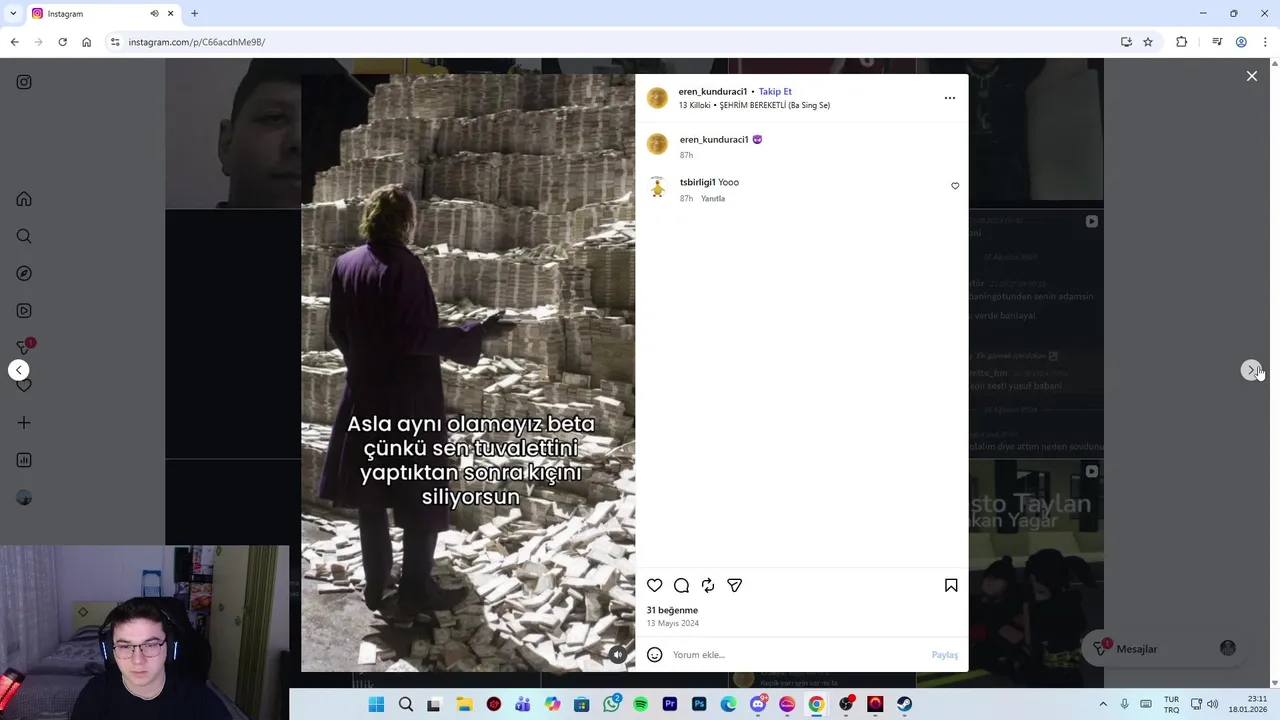Viewport: 1280px width, 720px height.
Task: Go to previous post arrow
Action: tap(18, 370)
